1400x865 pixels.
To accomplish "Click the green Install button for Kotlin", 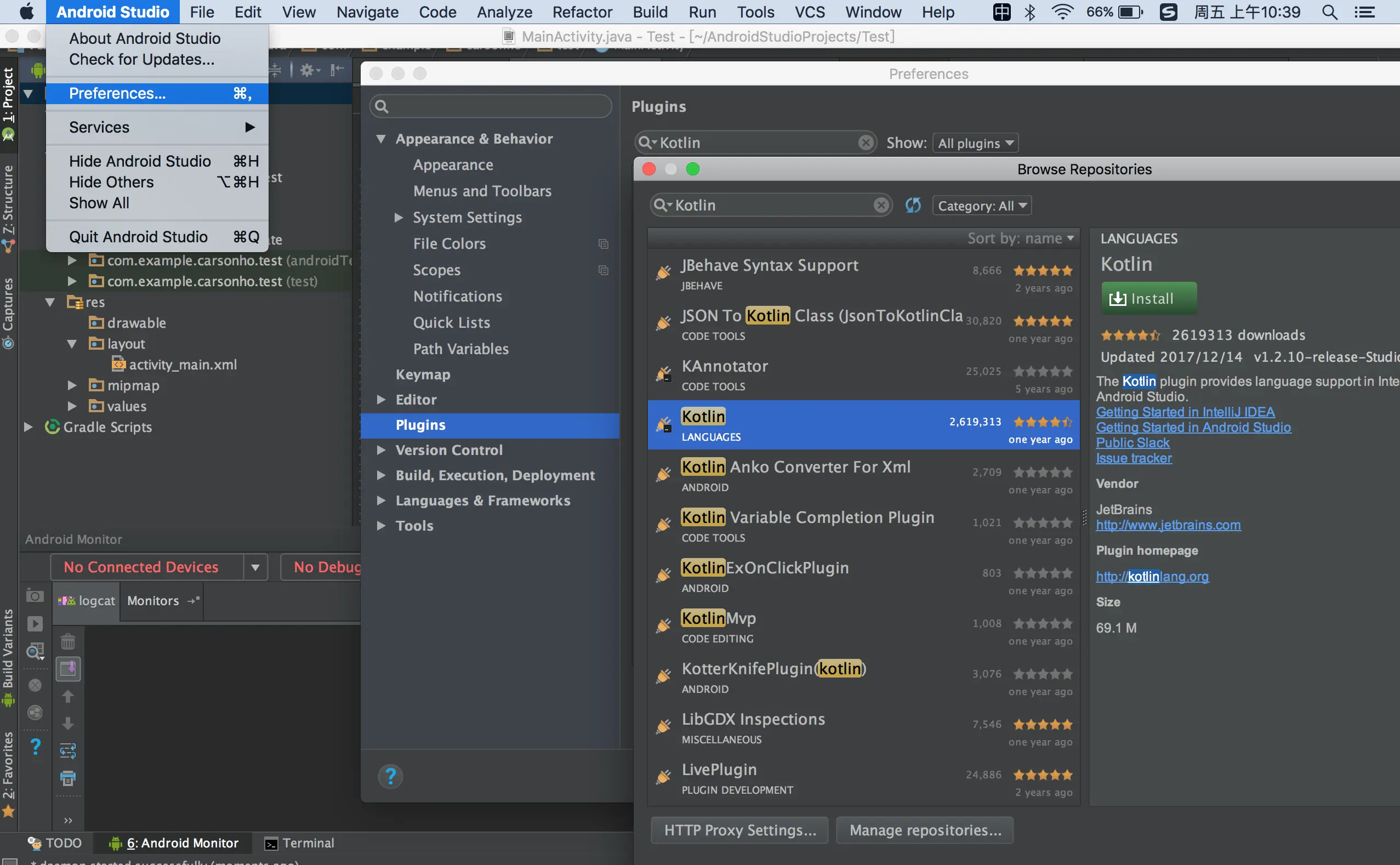I will coord(1148,298).
